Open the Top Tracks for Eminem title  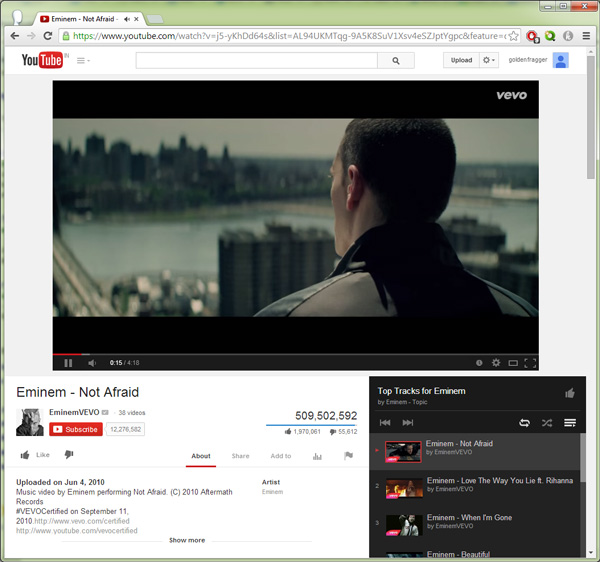421,391
